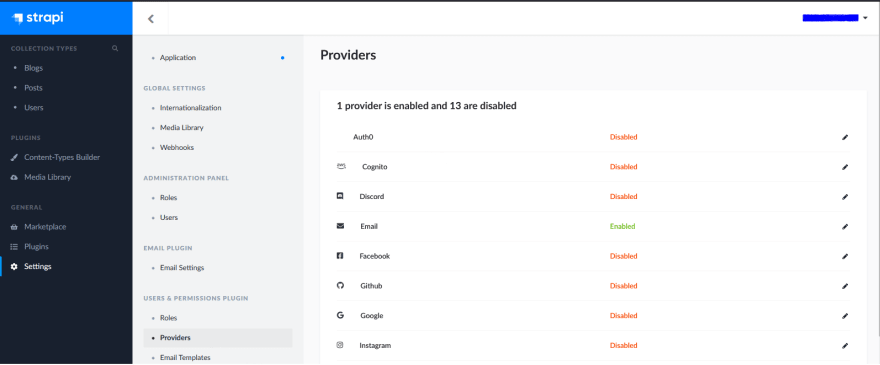The width and height of the screenshot is (880, 365).
Task: Click the Strapi logo
Action: (38, 18)
